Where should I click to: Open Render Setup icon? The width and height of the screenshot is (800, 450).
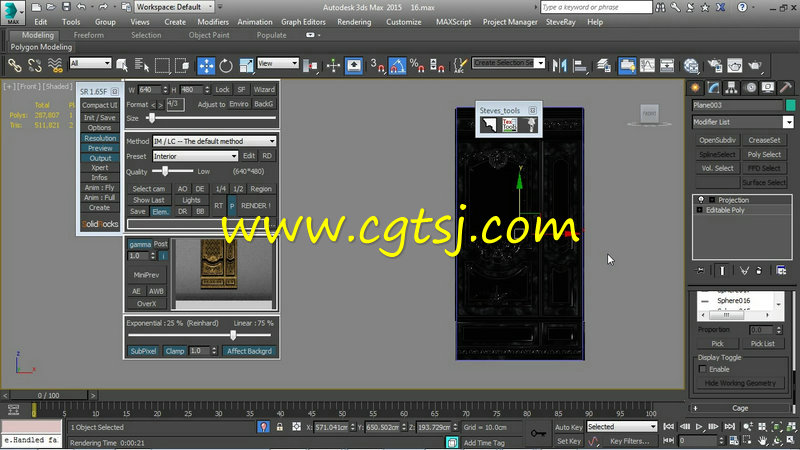click(715, 65)
